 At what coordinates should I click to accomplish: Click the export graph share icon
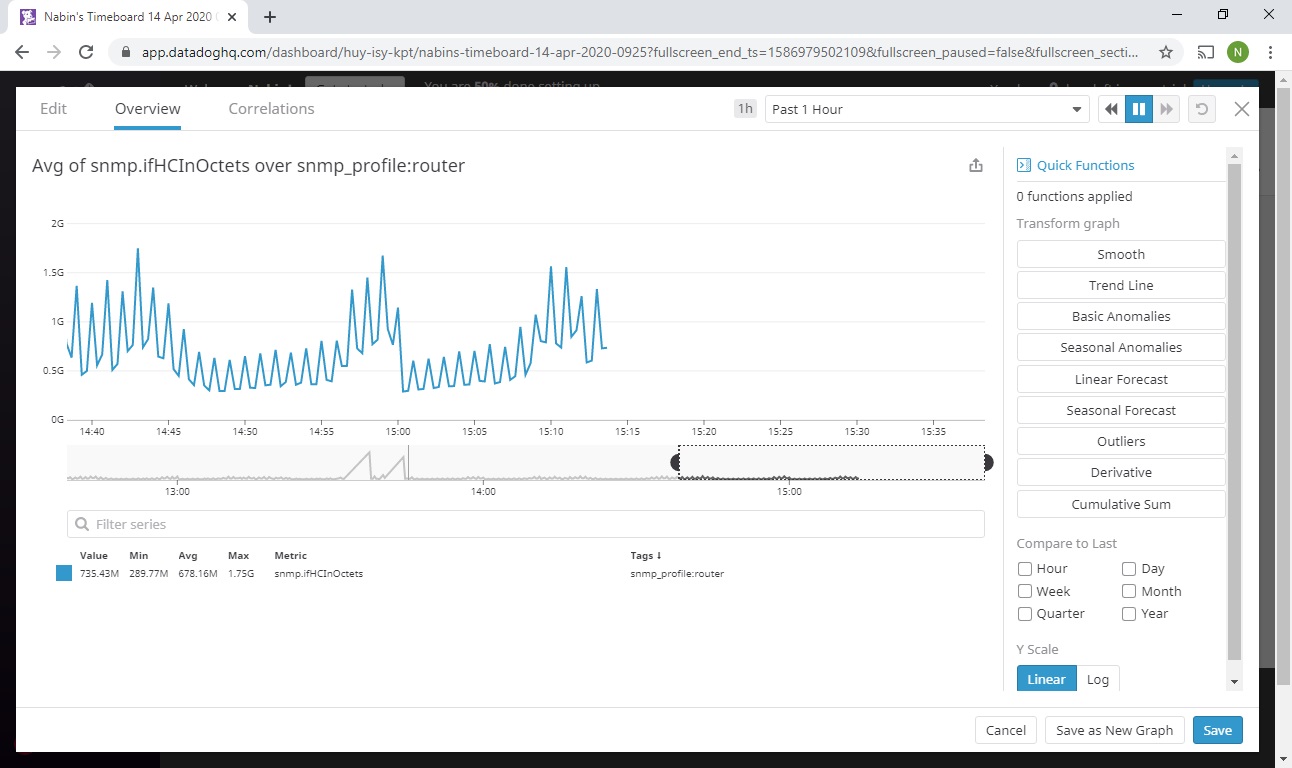point(976,166)
